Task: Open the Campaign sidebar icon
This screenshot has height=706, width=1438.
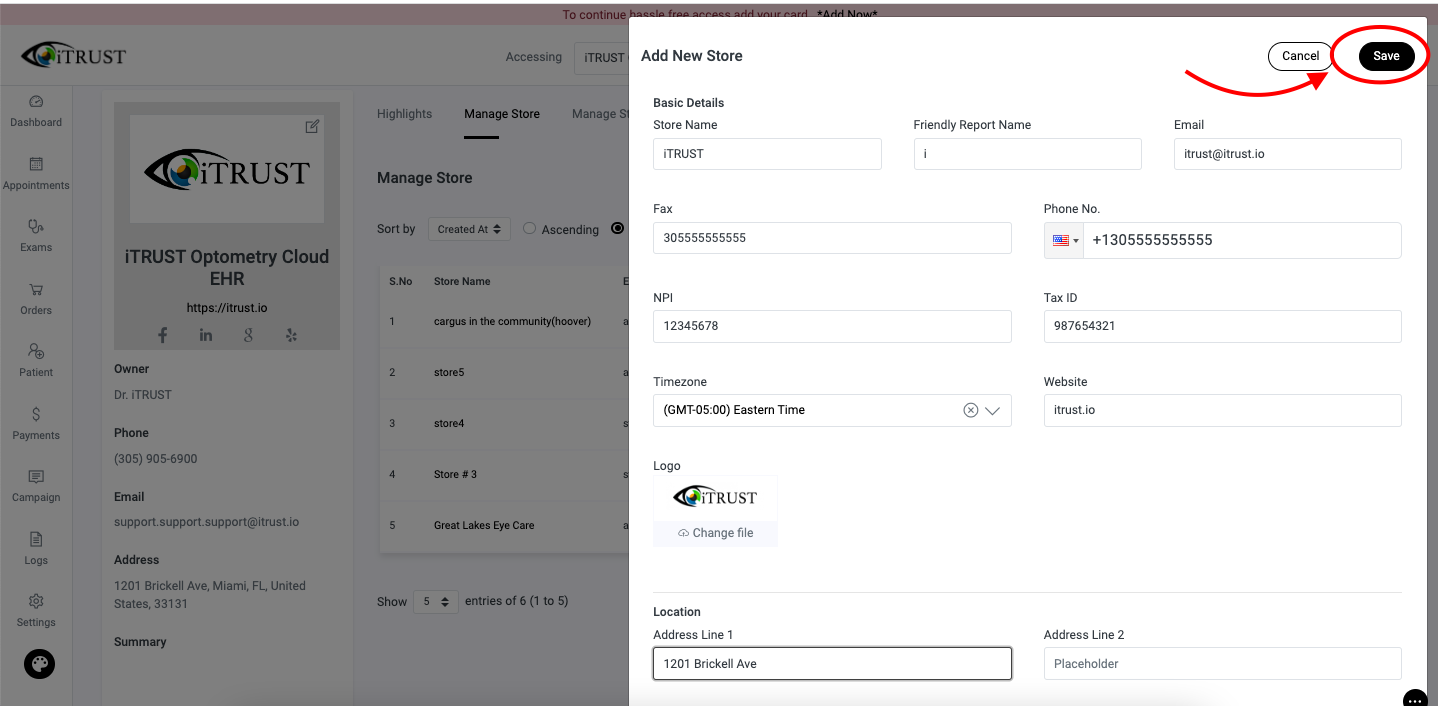Action: pyautogui.click(x=36, y=484)
